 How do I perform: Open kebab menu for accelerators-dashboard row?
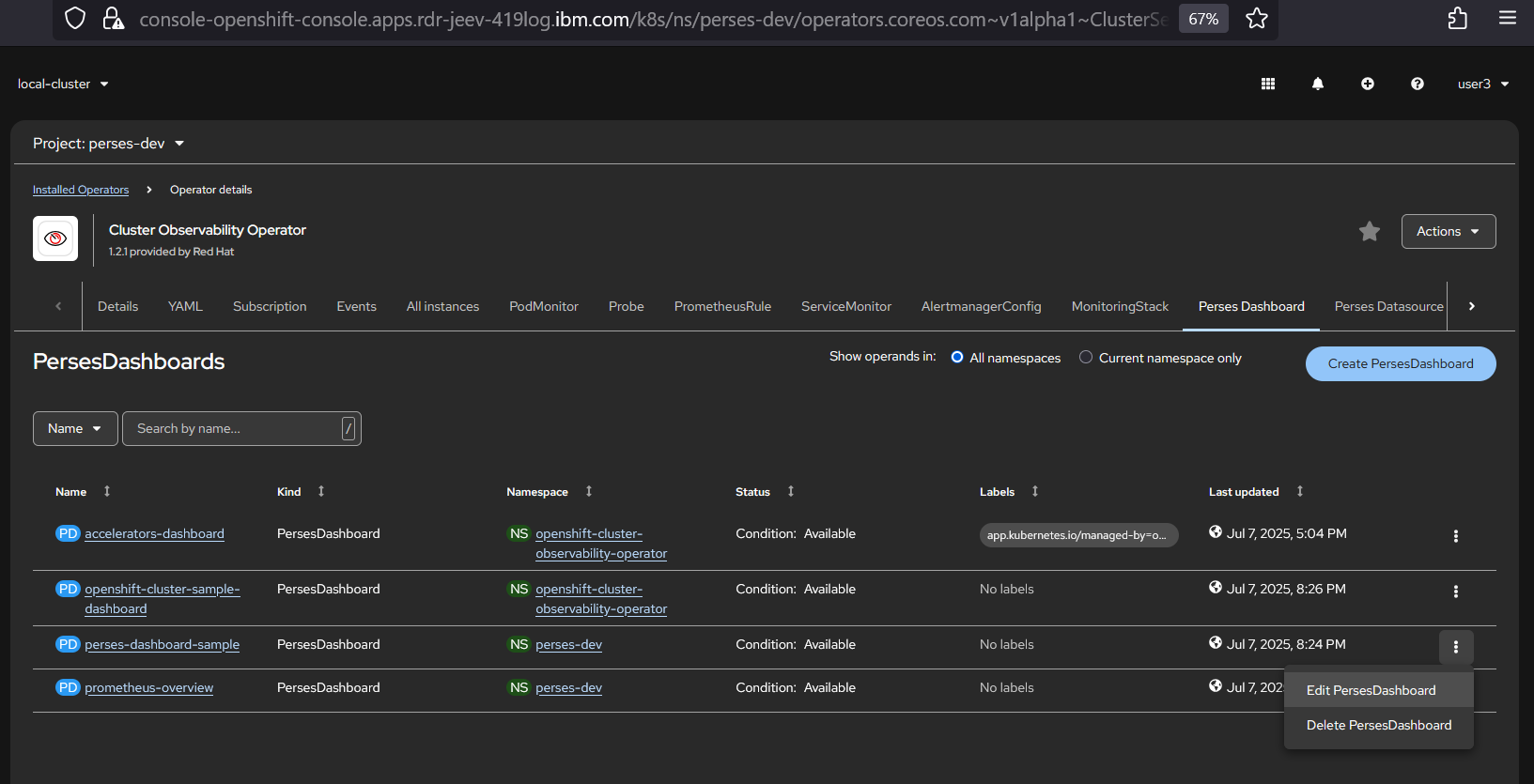[1455, 536]
